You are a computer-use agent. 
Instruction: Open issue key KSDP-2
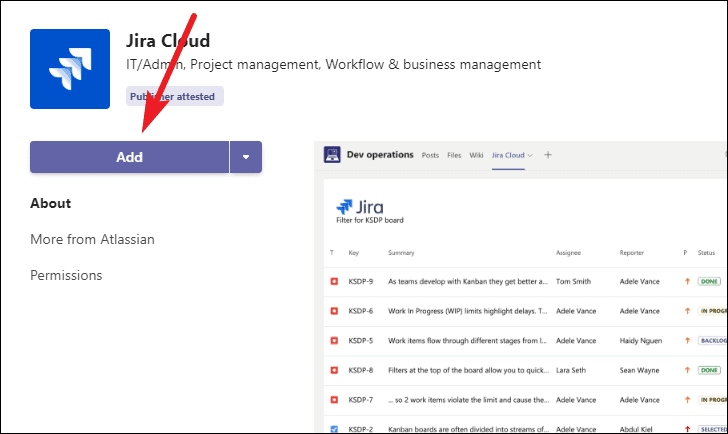[x=361, y=429]
